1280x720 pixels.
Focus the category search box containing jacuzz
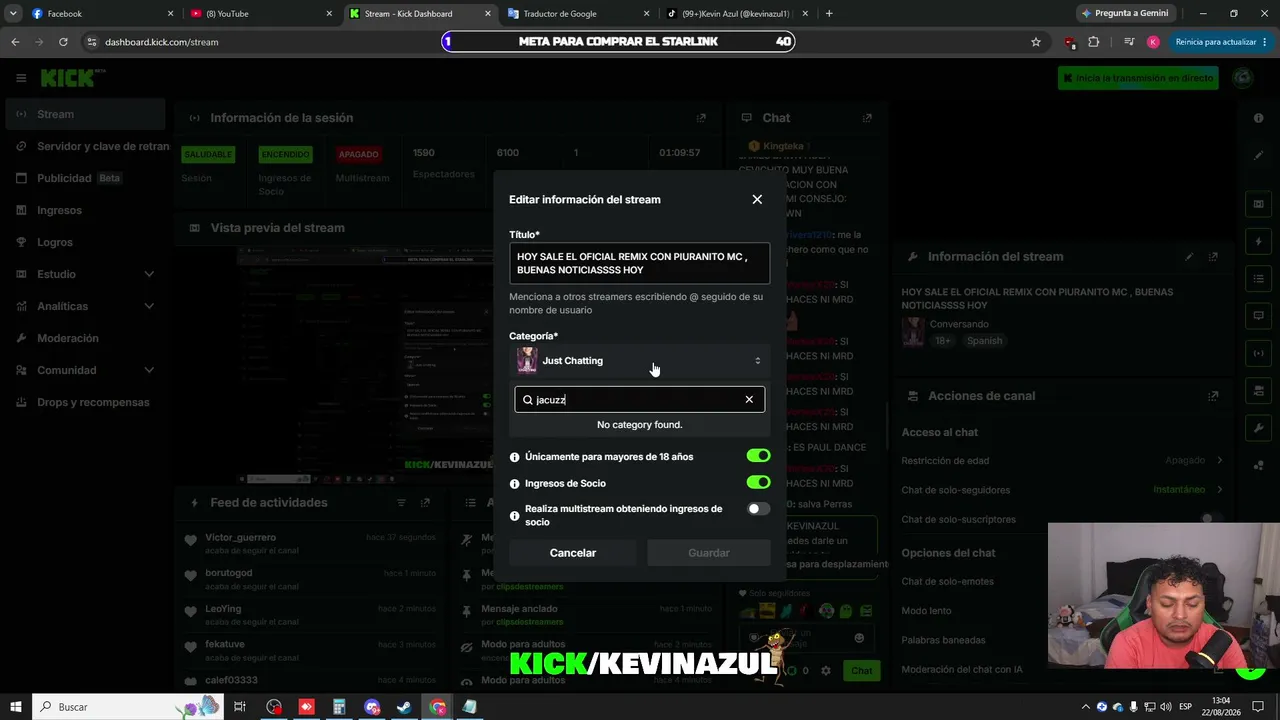[x=639, y=400]
